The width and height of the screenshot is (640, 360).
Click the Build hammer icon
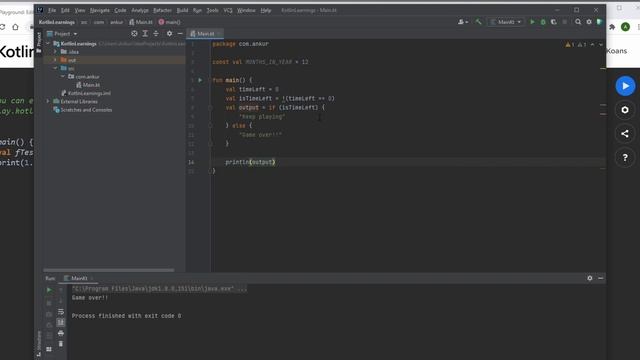pyautogui.click(x=478, y=22)
